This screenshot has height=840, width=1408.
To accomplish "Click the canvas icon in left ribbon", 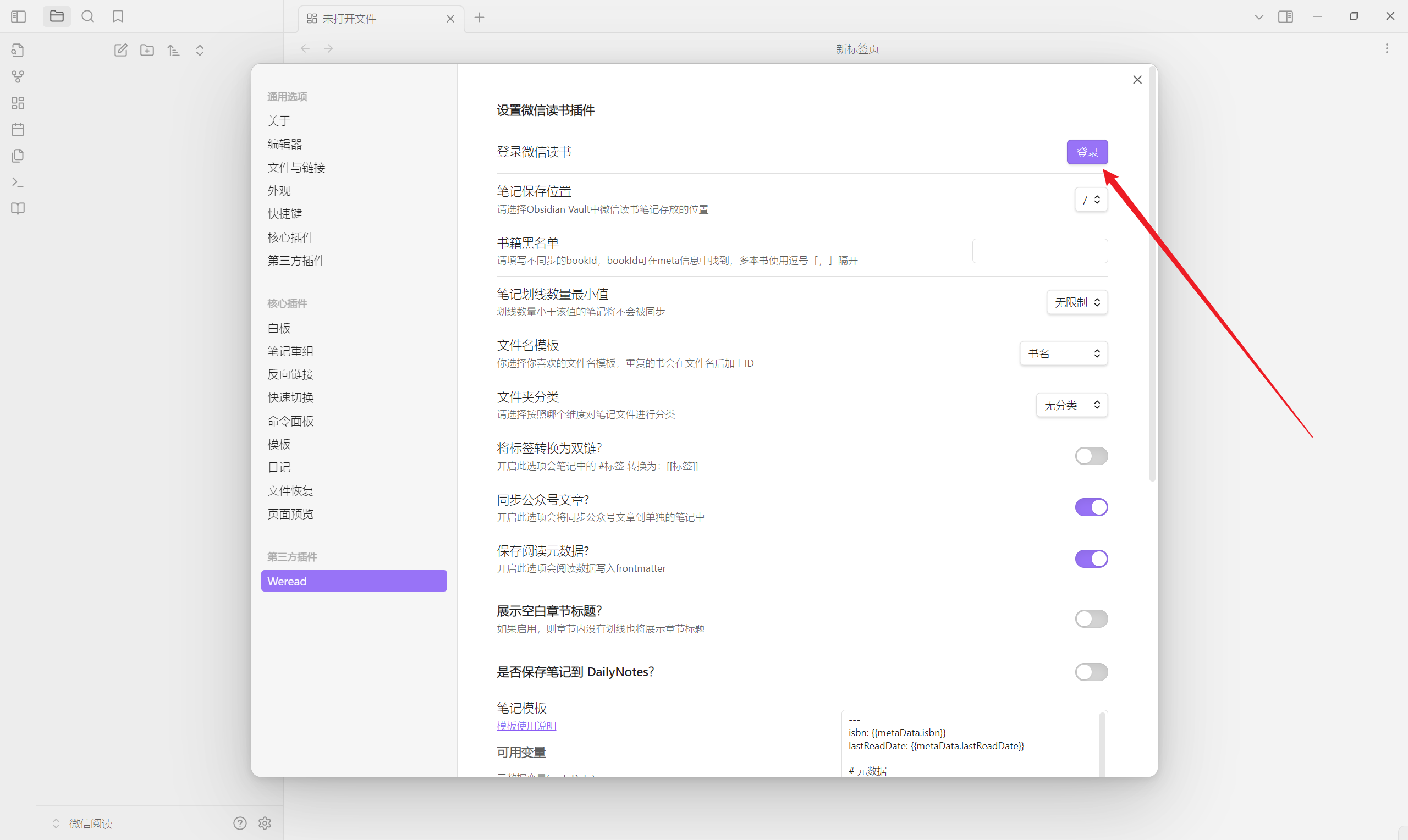I will click(x=18, y=103).
